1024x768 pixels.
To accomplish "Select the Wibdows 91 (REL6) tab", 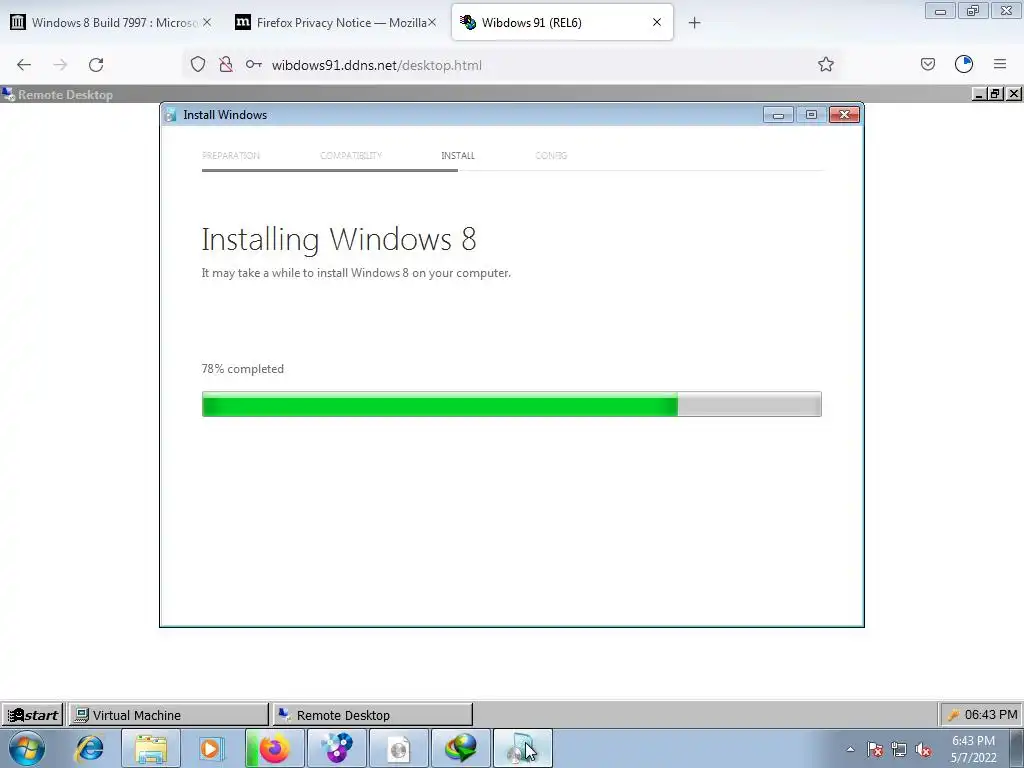I will (562, 22).
